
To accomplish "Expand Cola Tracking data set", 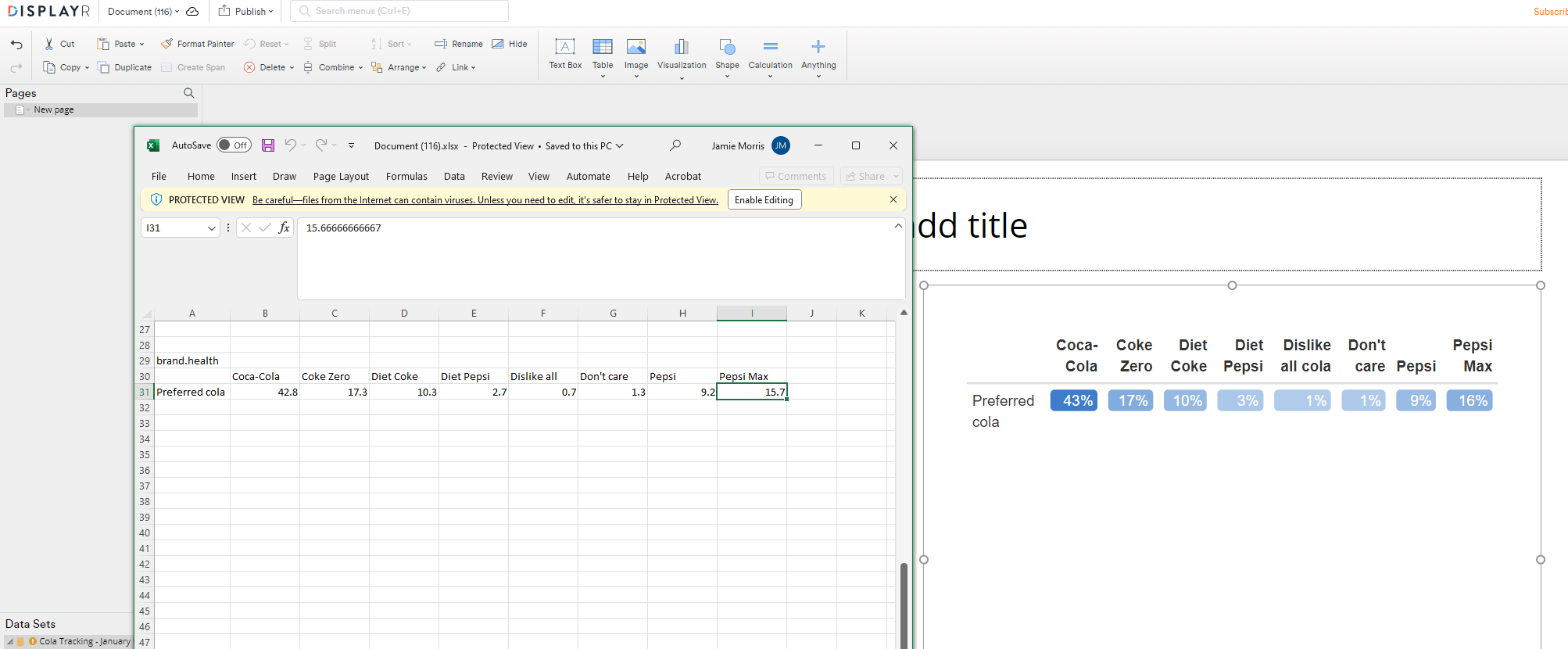I will pyautogui.click(x=10, y=641).
